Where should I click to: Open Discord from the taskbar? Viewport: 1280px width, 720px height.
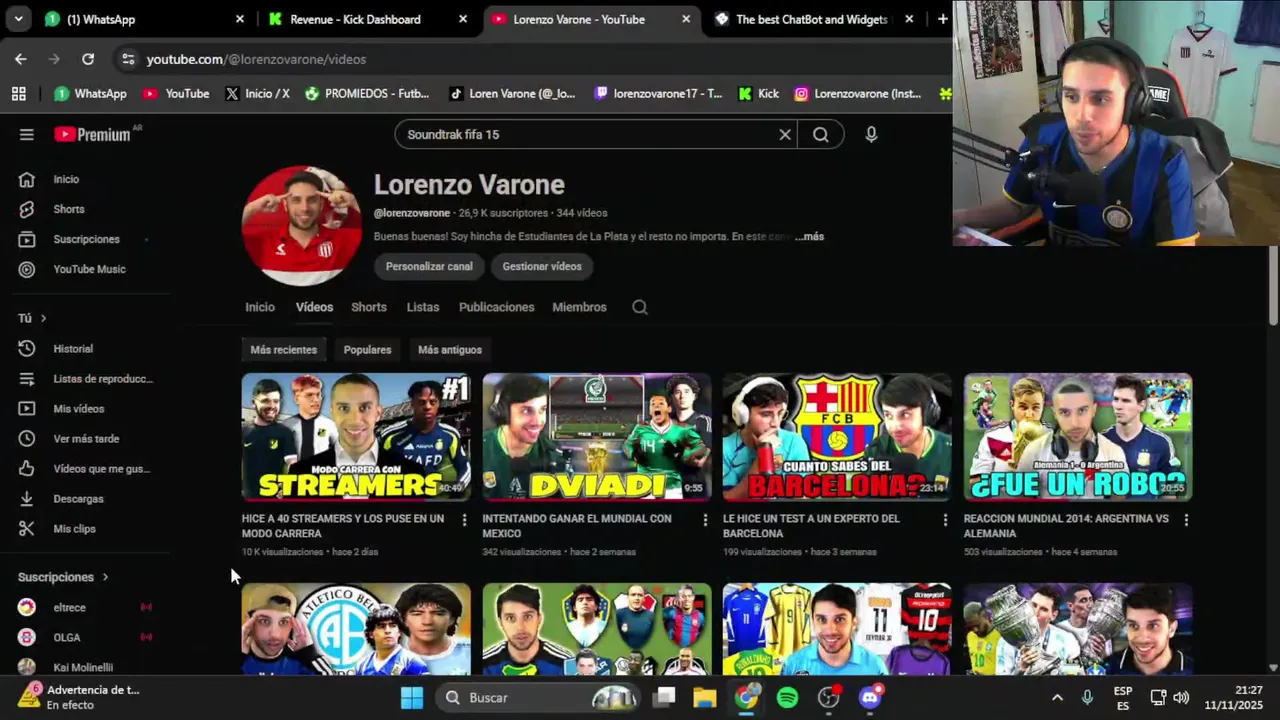(870, 698)
